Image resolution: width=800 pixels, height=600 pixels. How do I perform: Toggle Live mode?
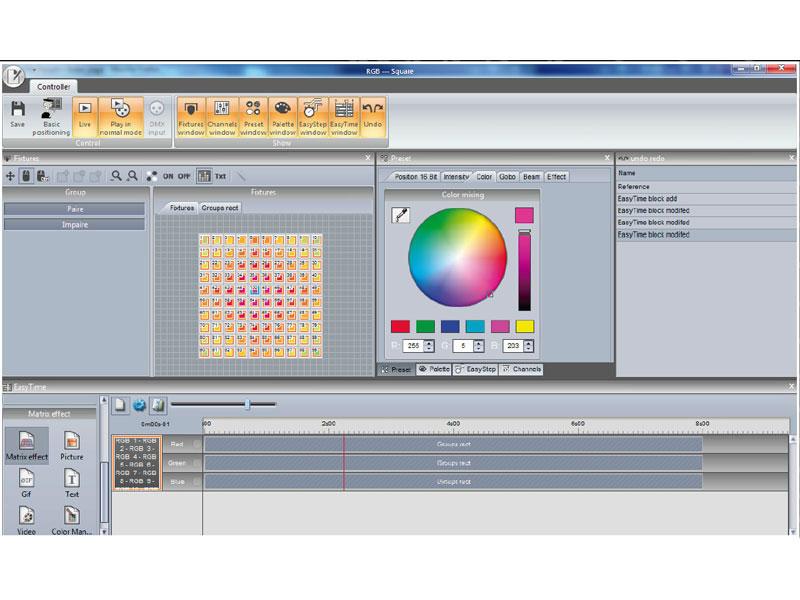85,114
